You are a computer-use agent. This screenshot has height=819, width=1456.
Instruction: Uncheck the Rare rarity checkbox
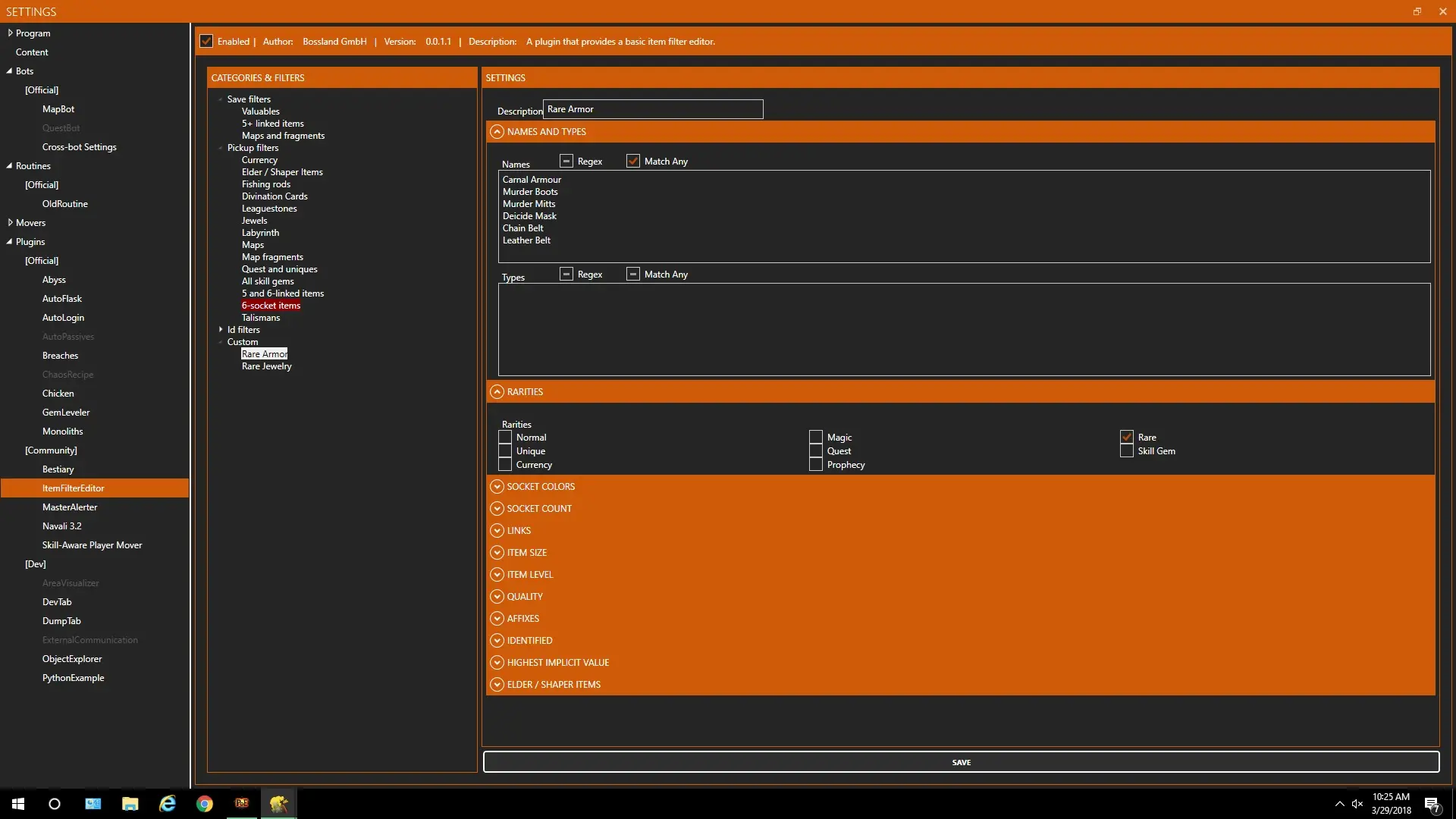[1126, 438]
